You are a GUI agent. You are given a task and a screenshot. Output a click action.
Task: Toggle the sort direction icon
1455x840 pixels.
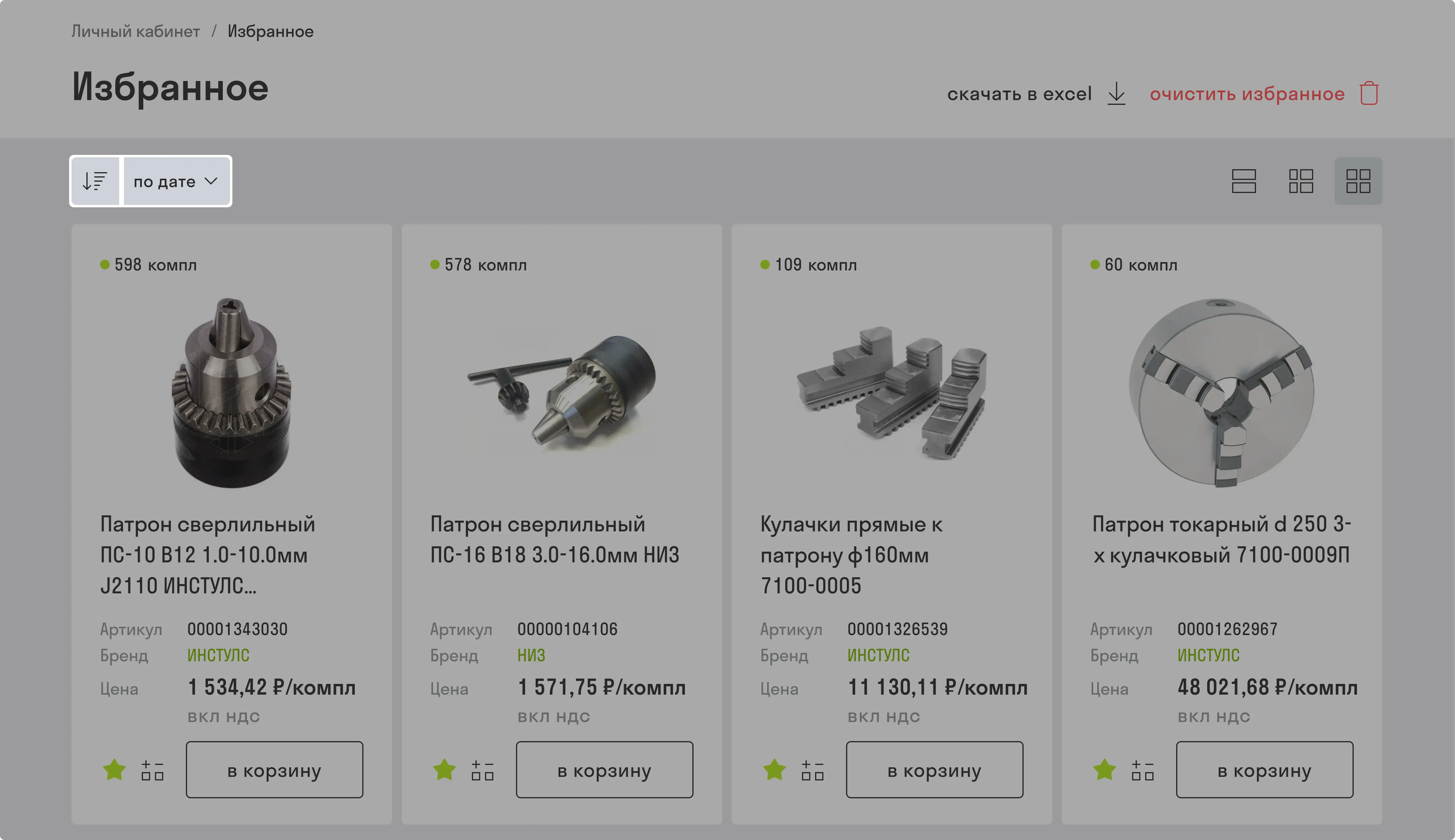point(95,181)
